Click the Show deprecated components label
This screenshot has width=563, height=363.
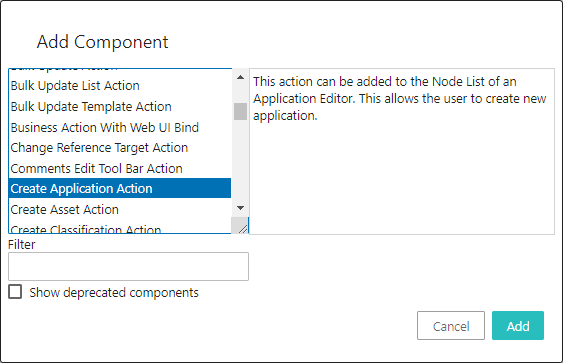click(114, 293)
